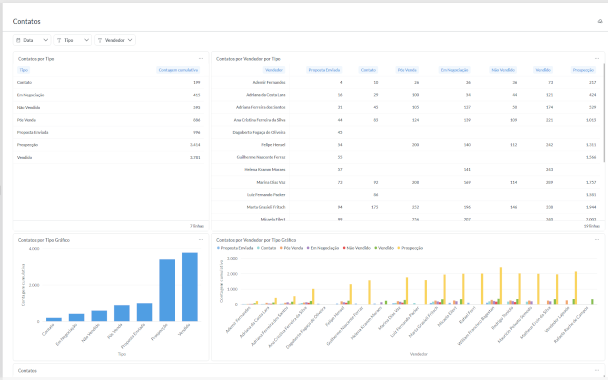Click the Contatos page title
The width and height of the screenshot is (608, 380).
pyautogui.click(x=26, y=21)
